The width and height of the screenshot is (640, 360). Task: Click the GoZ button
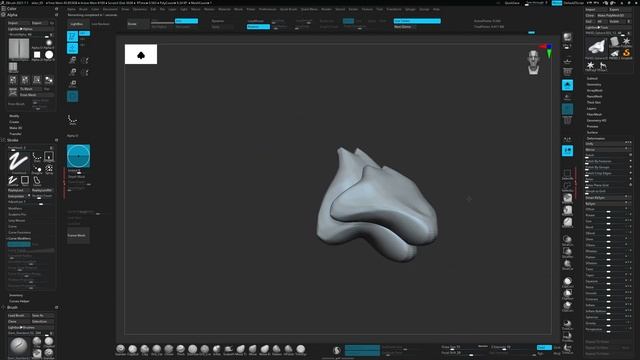pos(589,21)
